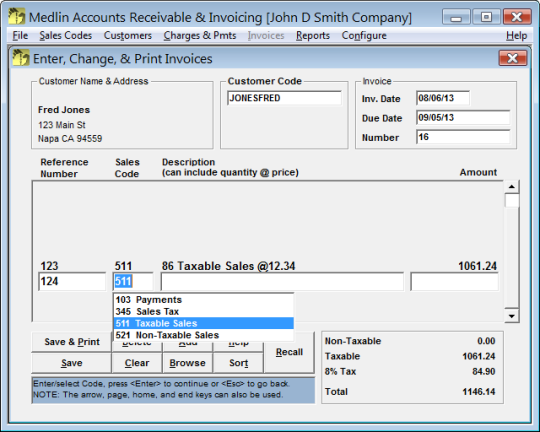Select 103 Payments from code list

point(204,300)
